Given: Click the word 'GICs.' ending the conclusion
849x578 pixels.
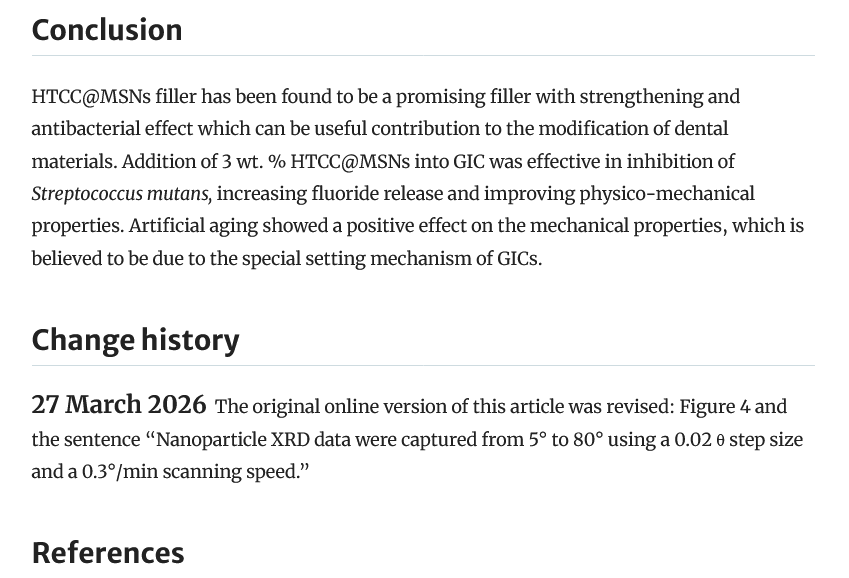Looking at the screenshot, I should coord(519,259).
